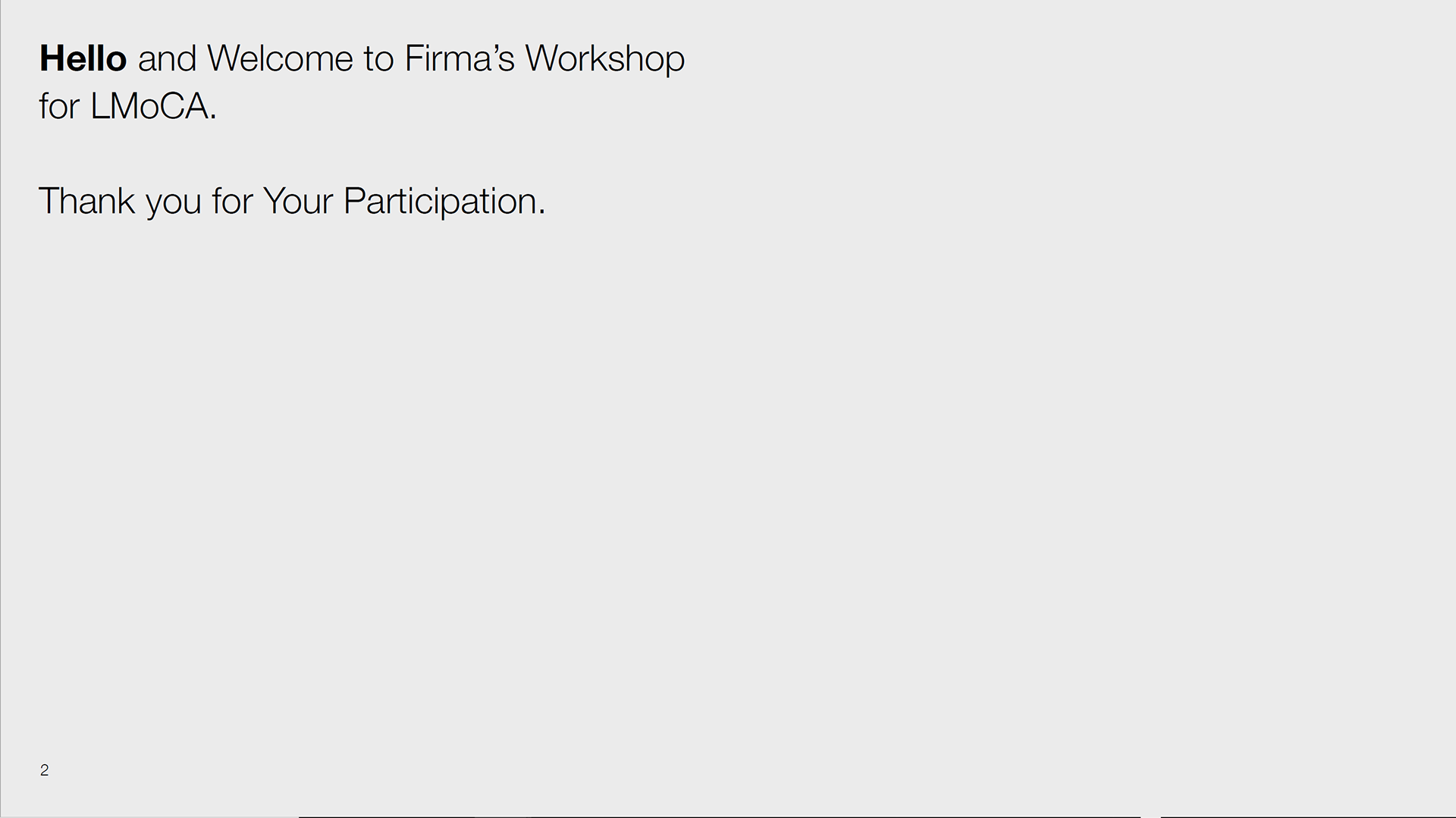Click the word Firma's in the heading

click(460, 58)
